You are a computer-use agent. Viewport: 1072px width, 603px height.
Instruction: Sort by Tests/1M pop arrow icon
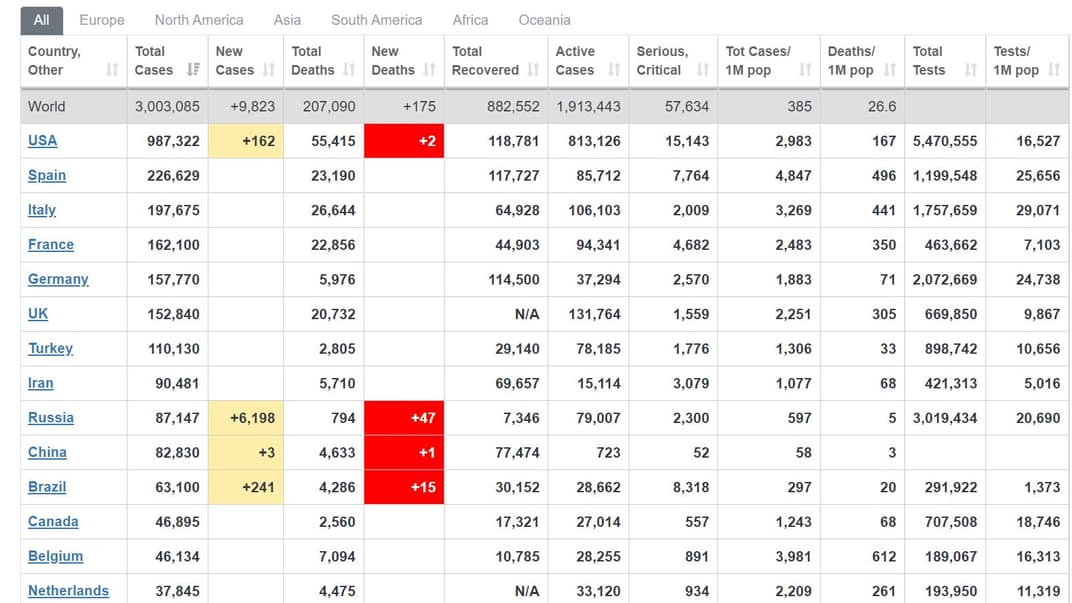click(1054, 70)
